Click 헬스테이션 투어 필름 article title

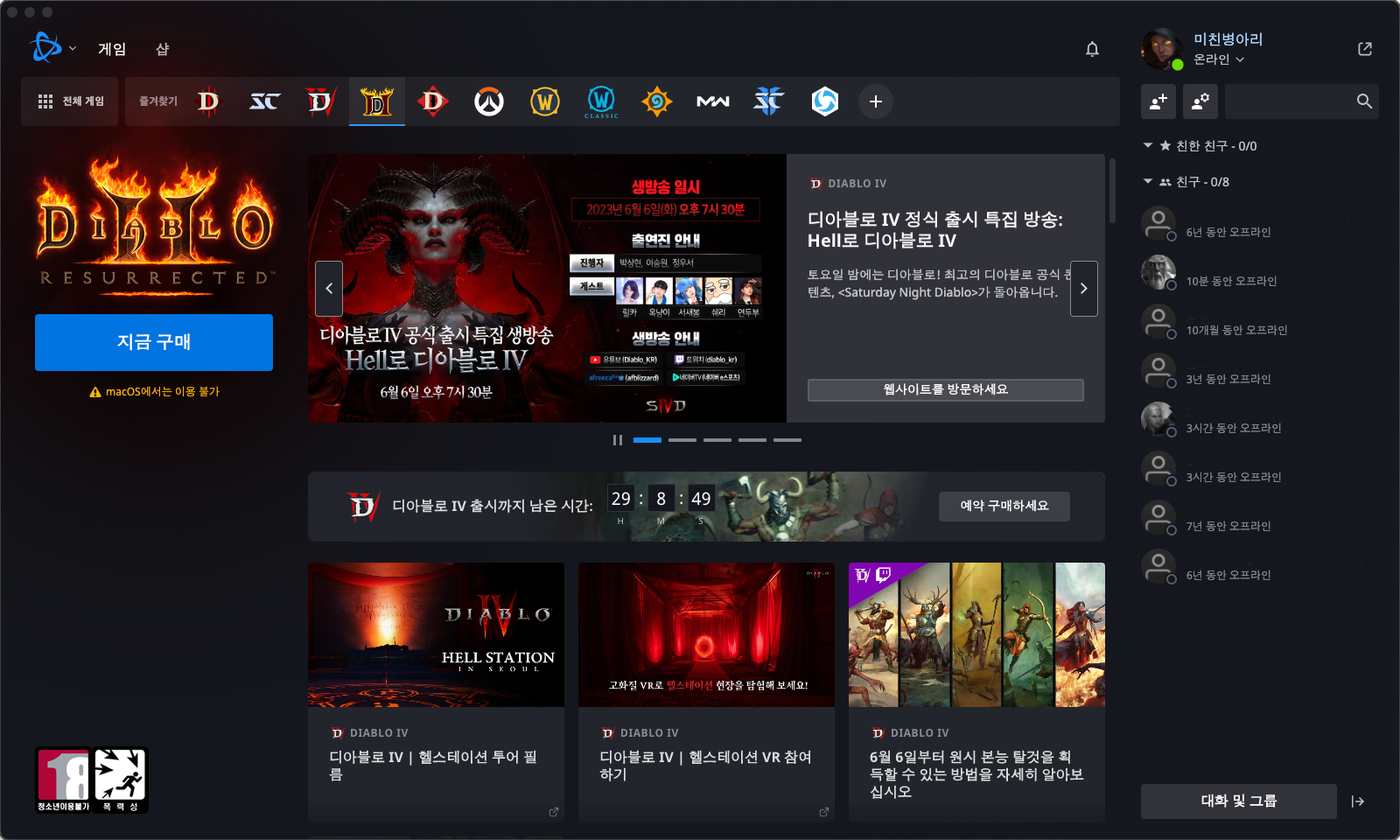434,766
